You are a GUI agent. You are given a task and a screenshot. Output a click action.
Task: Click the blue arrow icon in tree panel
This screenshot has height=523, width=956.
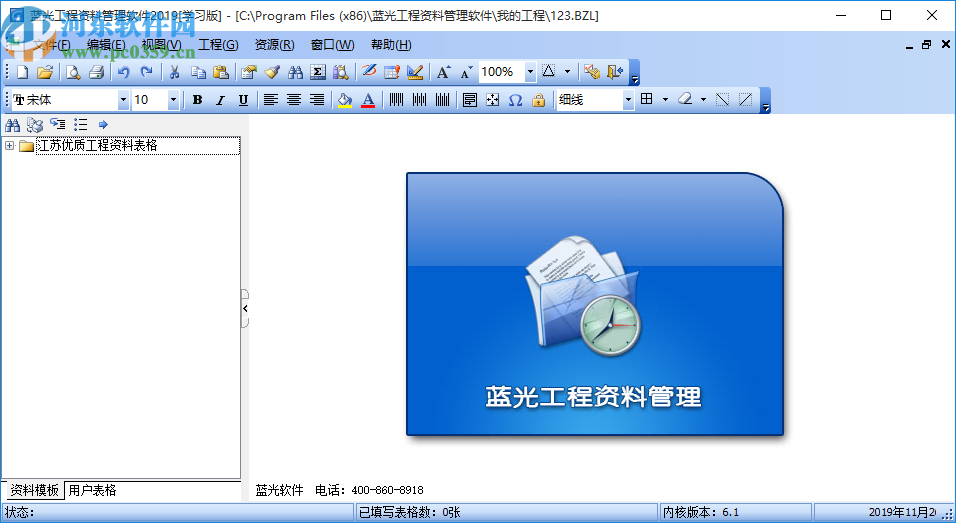103,125
